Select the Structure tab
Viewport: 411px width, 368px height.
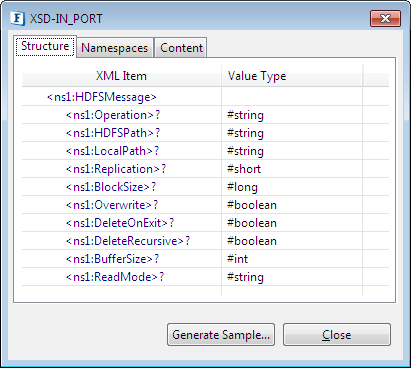45,46
